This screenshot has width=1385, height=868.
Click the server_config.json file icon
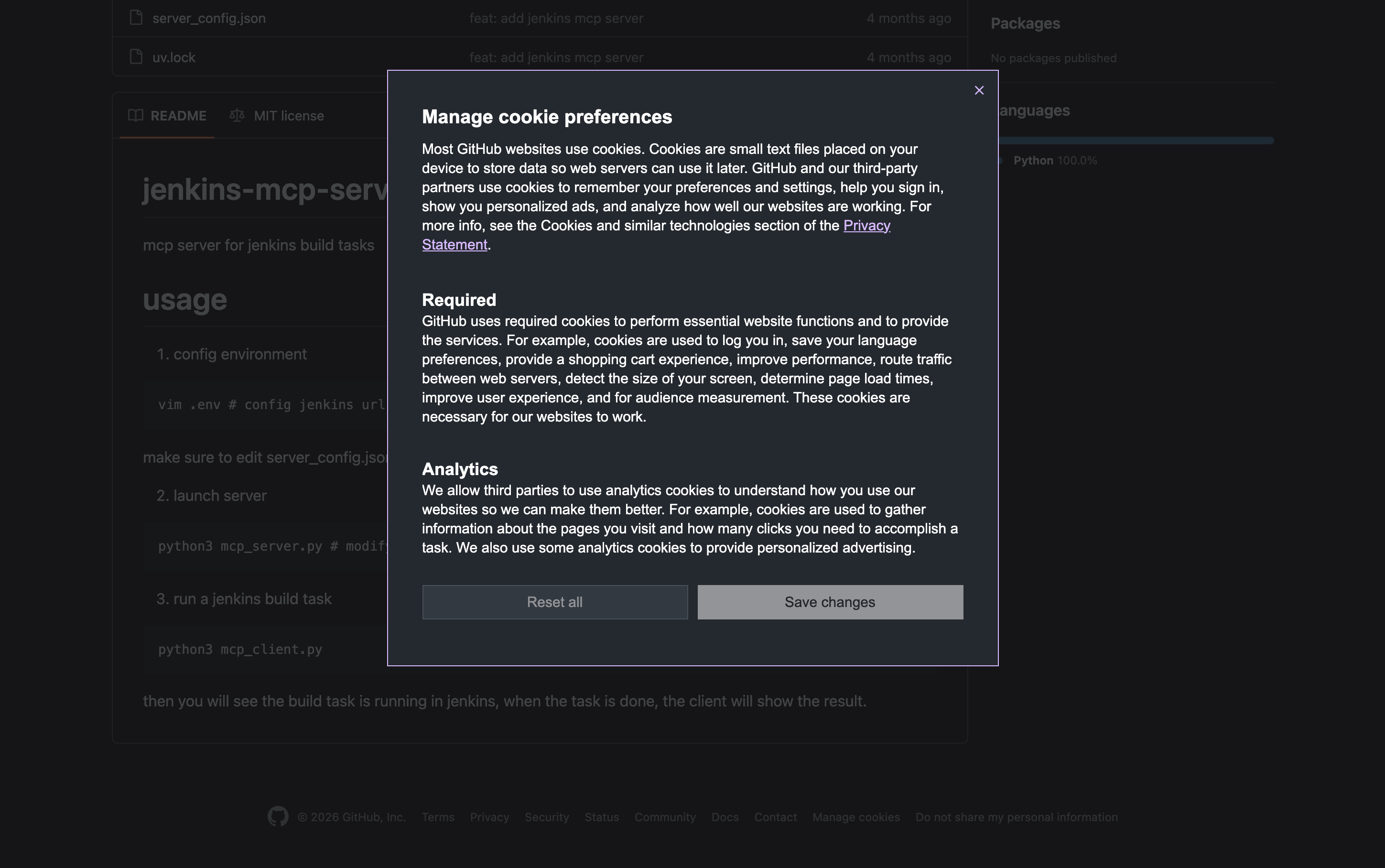pyautogui.click(x=136, y=18)
